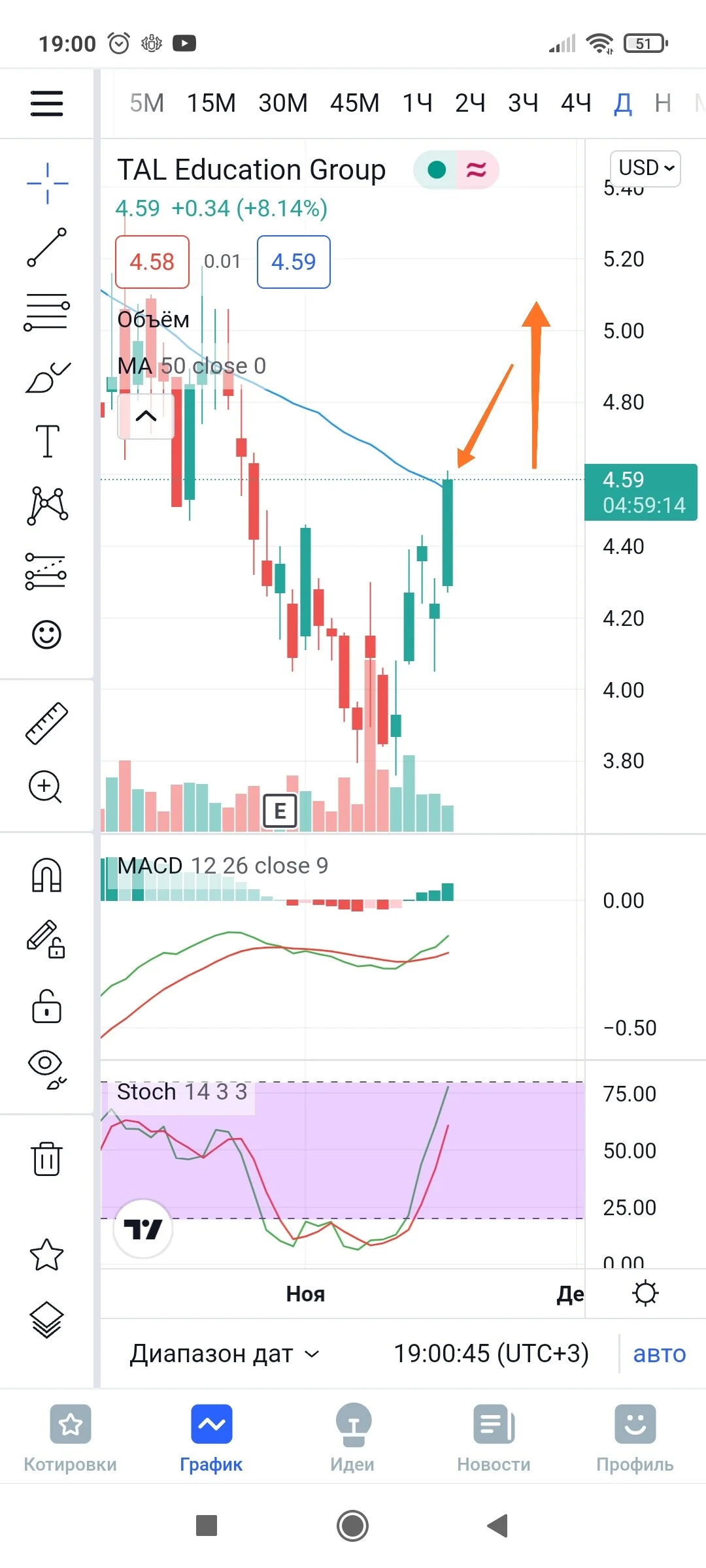706x1568 pixels.
Task: Open the USD currency dropdown
Action: (x=645, y=168)
